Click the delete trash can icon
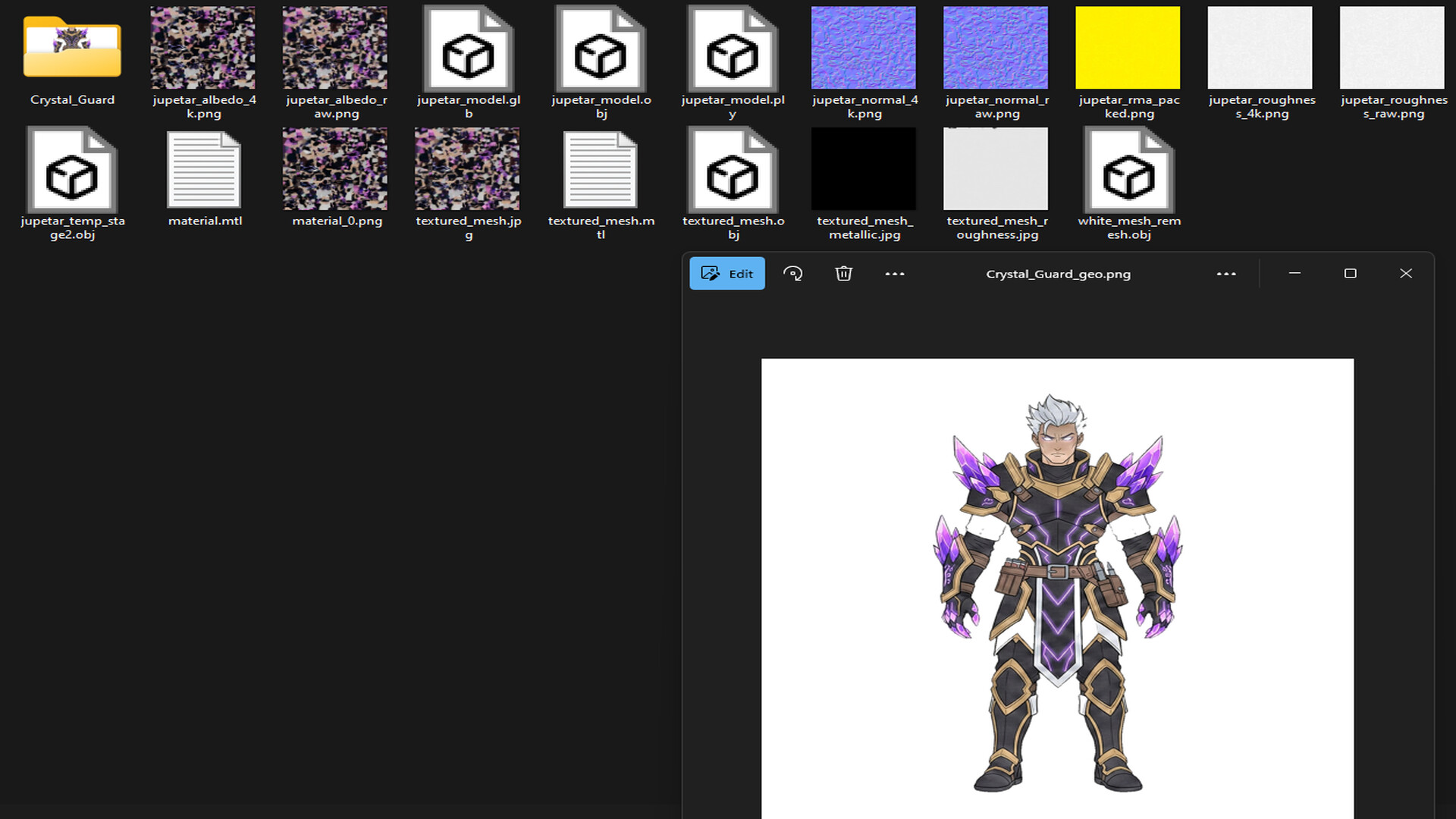The height and width of the screenshot is (819, 1456). (844, 274)
